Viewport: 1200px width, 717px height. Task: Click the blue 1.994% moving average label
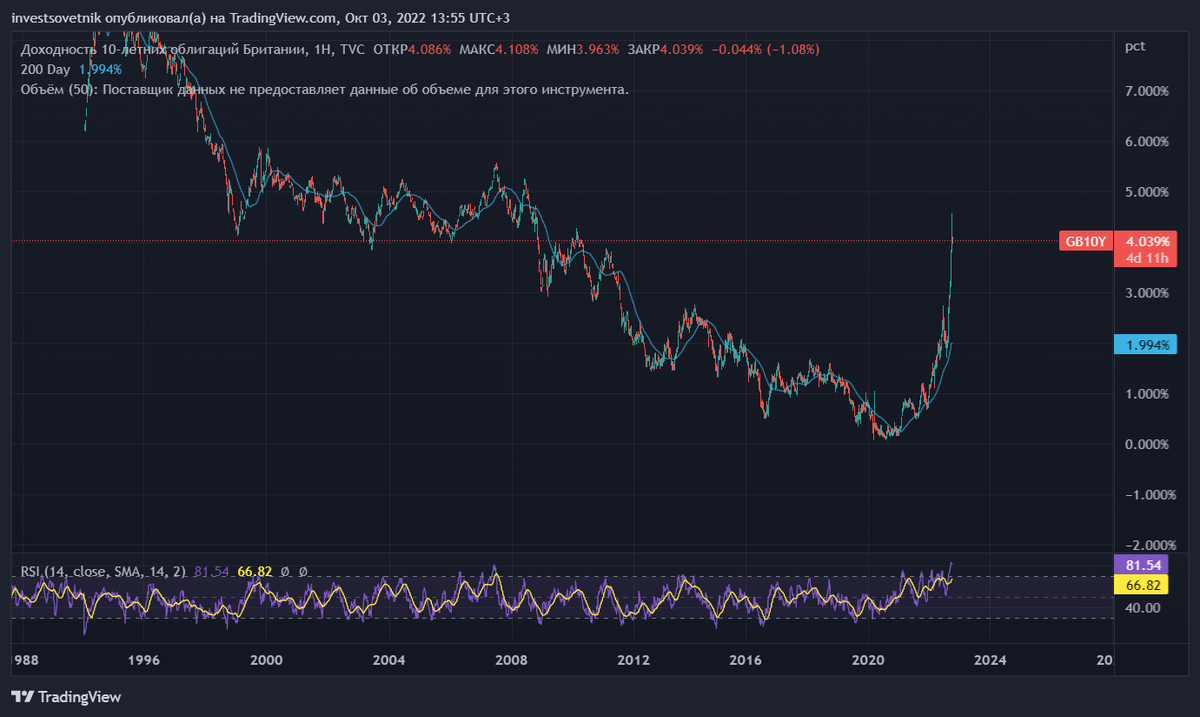tap(1147, 344)
